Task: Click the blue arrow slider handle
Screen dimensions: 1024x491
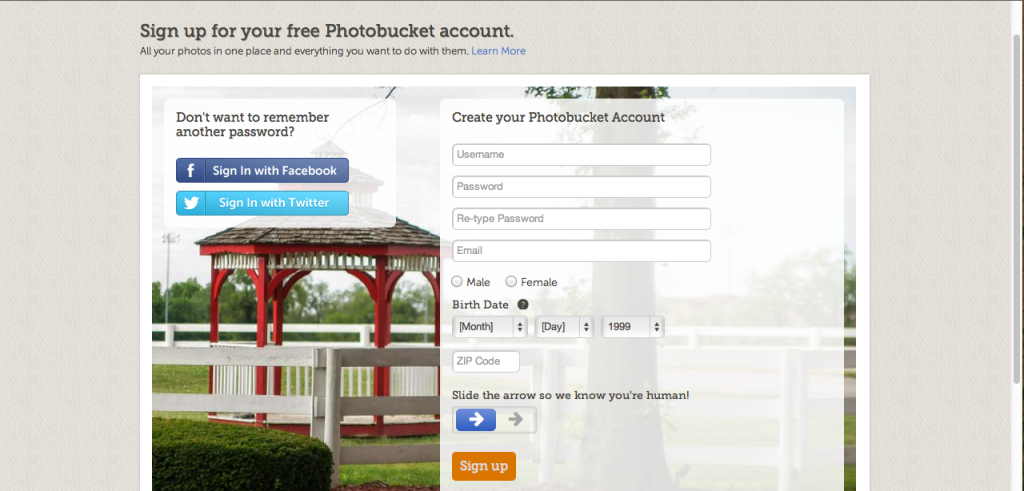Action: 475,419
